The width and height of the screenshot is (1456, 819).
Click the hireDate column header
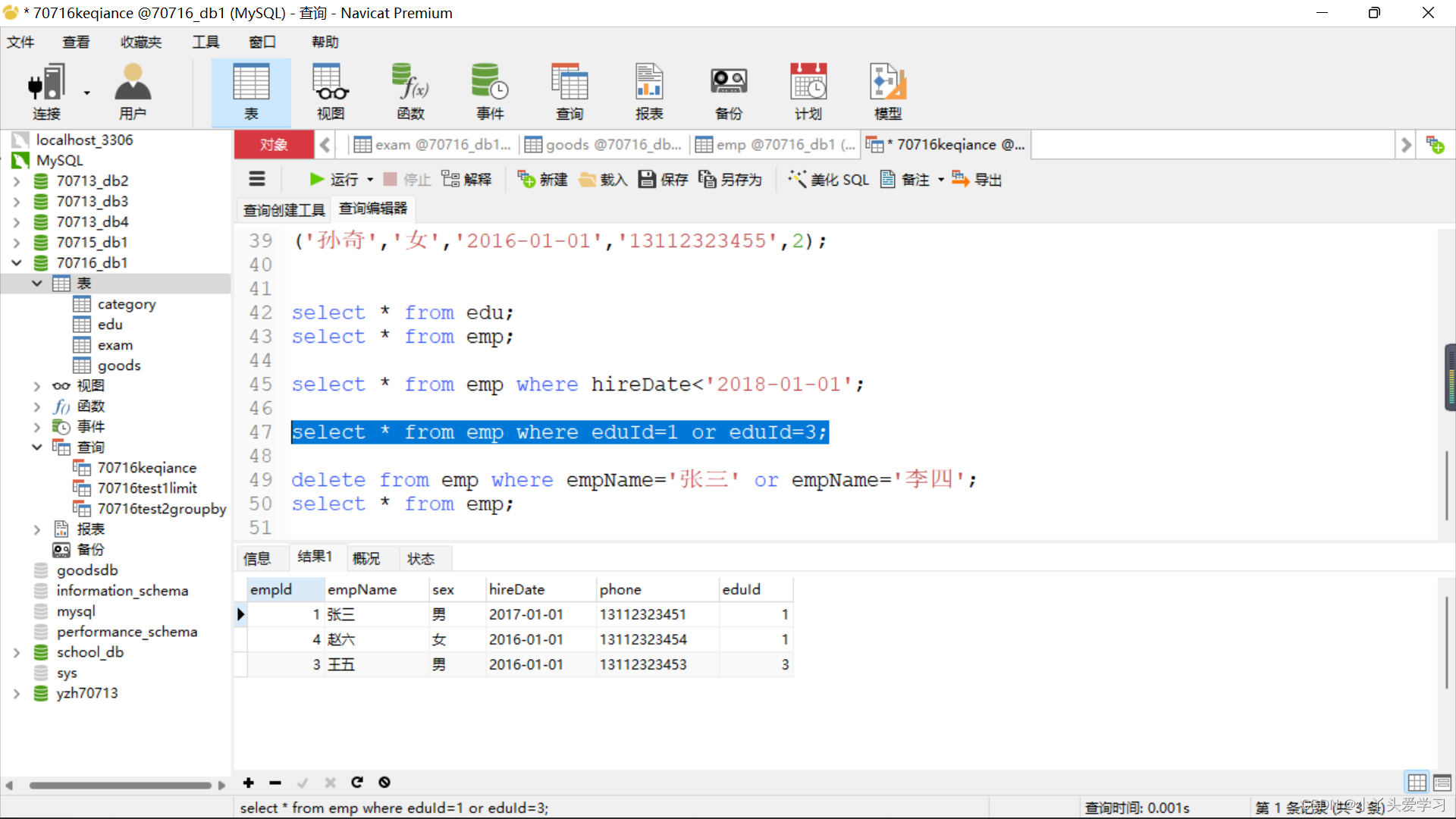tap(541, 589)
